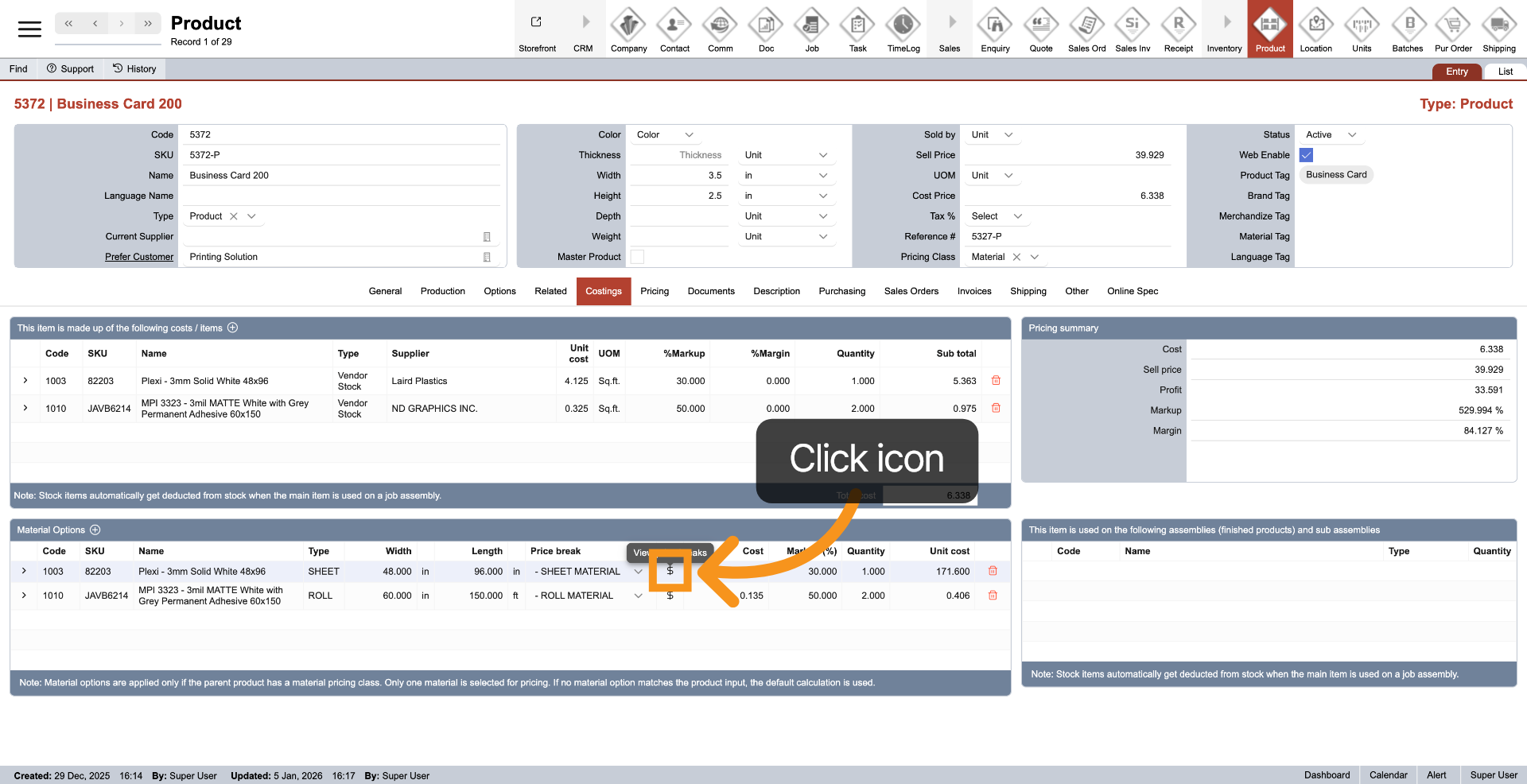
Task: Delete the Laird Plastics costing row
Action: (996, 381)
